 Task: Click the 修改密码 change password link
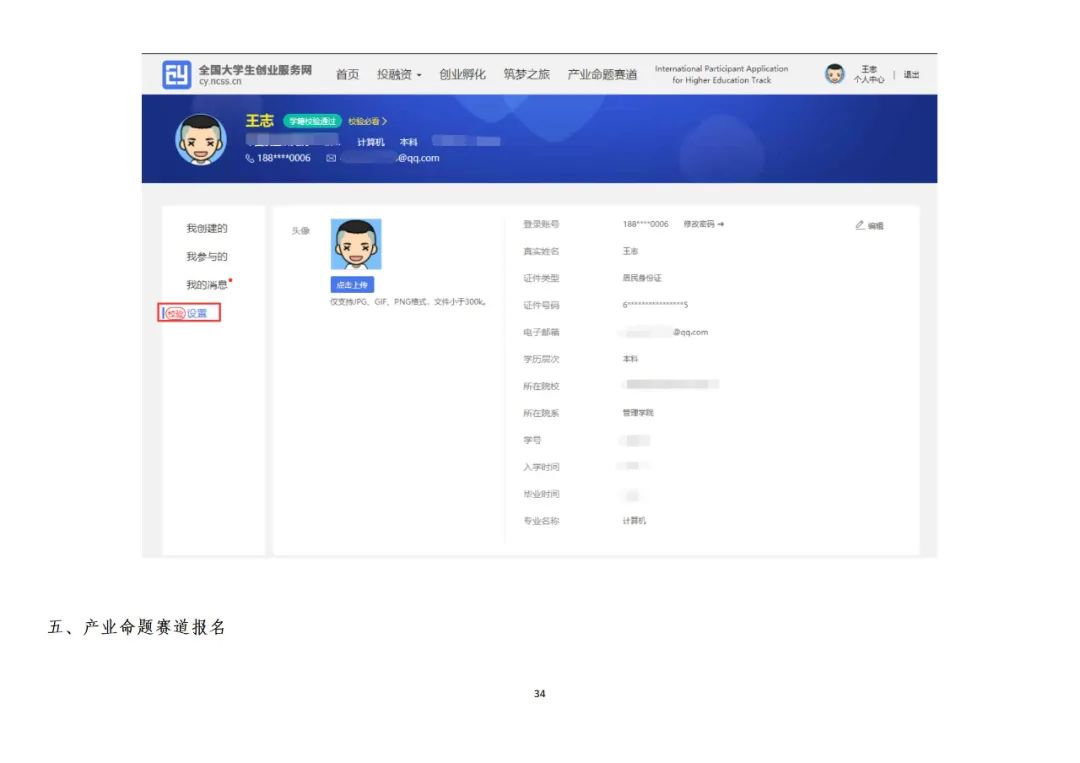pyautogui.click(x=703, y=224)
